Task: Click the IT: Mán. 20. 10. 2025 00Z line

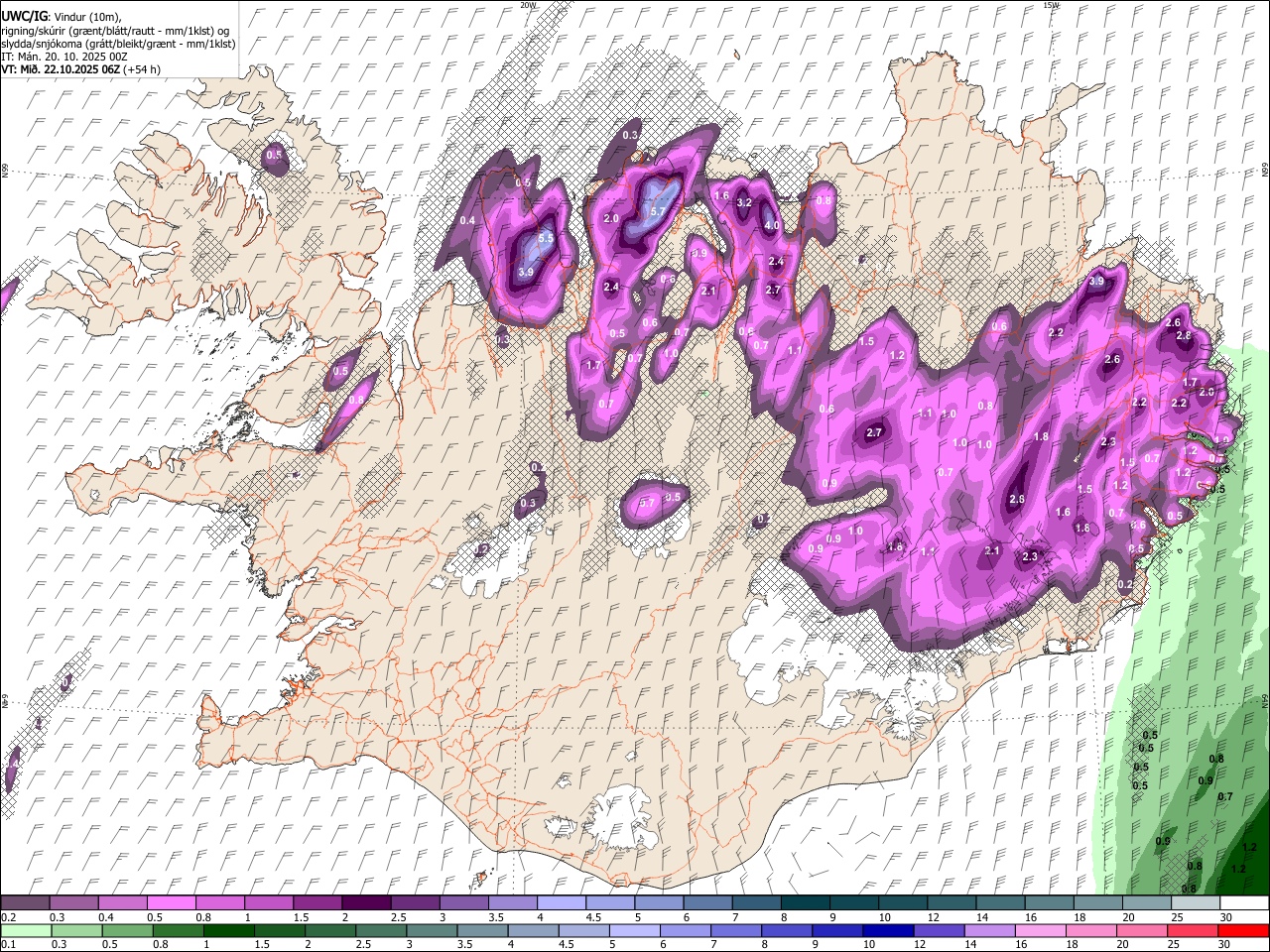Action: pos(64,57)
